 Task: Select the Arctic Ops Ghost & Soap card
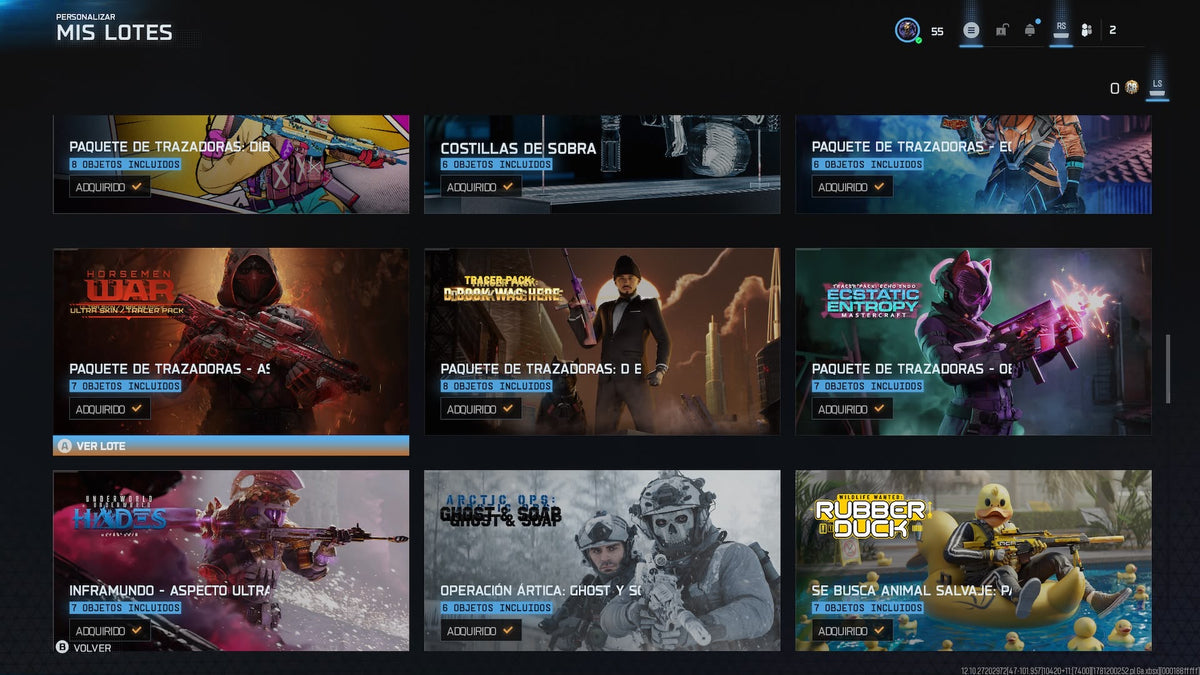click(x=602, y=560)
